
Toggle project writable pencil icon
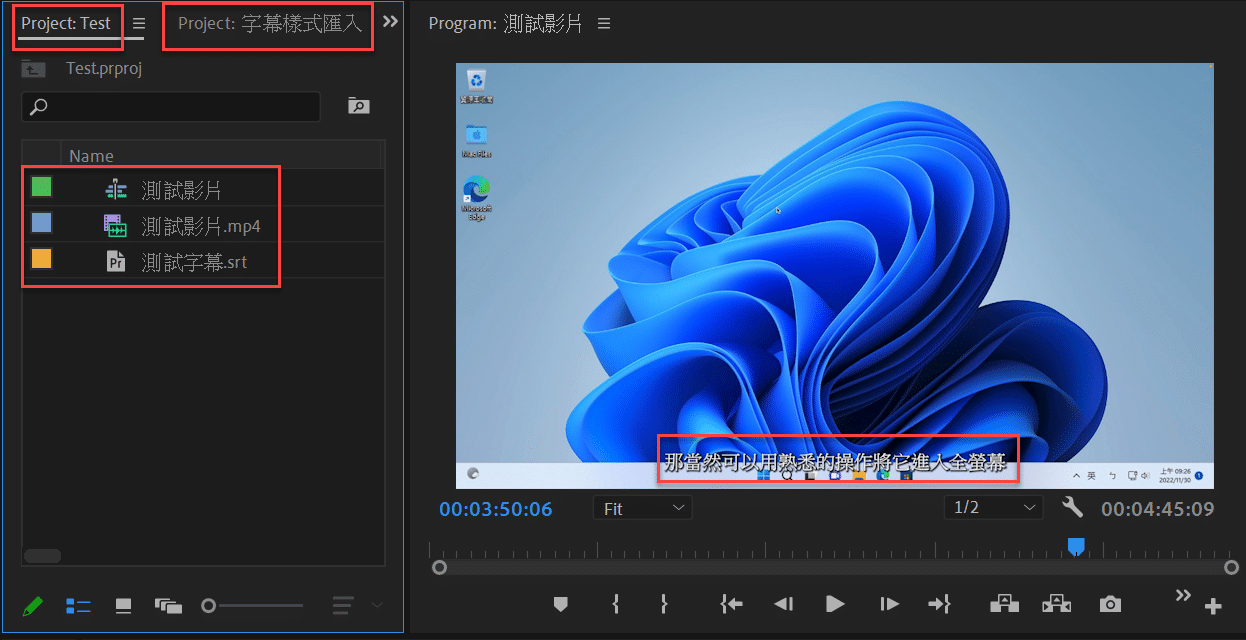point(33,605)
